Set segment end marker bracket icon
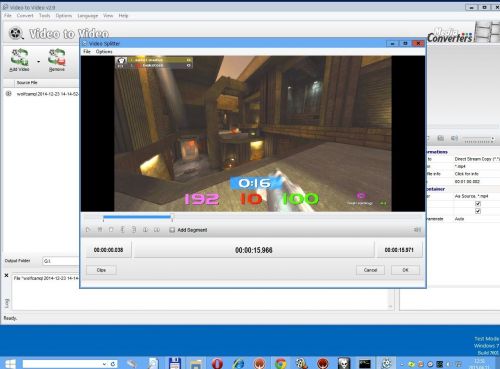 click(x=134, y=230)
